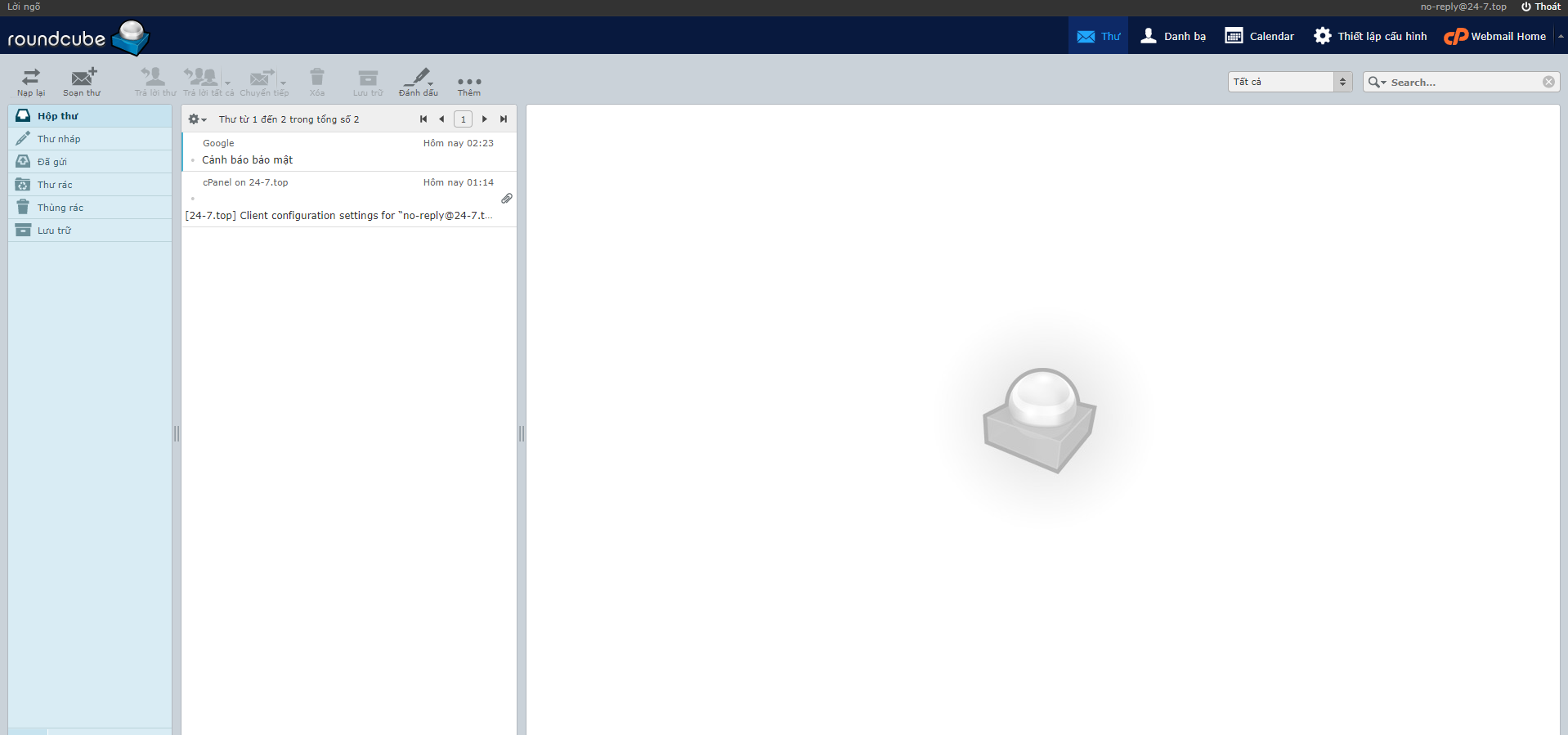This screenshot has height=735, width=1568.
Task: Expand the search options magnifier dropdown
Action: click(x=1377, y=82)
